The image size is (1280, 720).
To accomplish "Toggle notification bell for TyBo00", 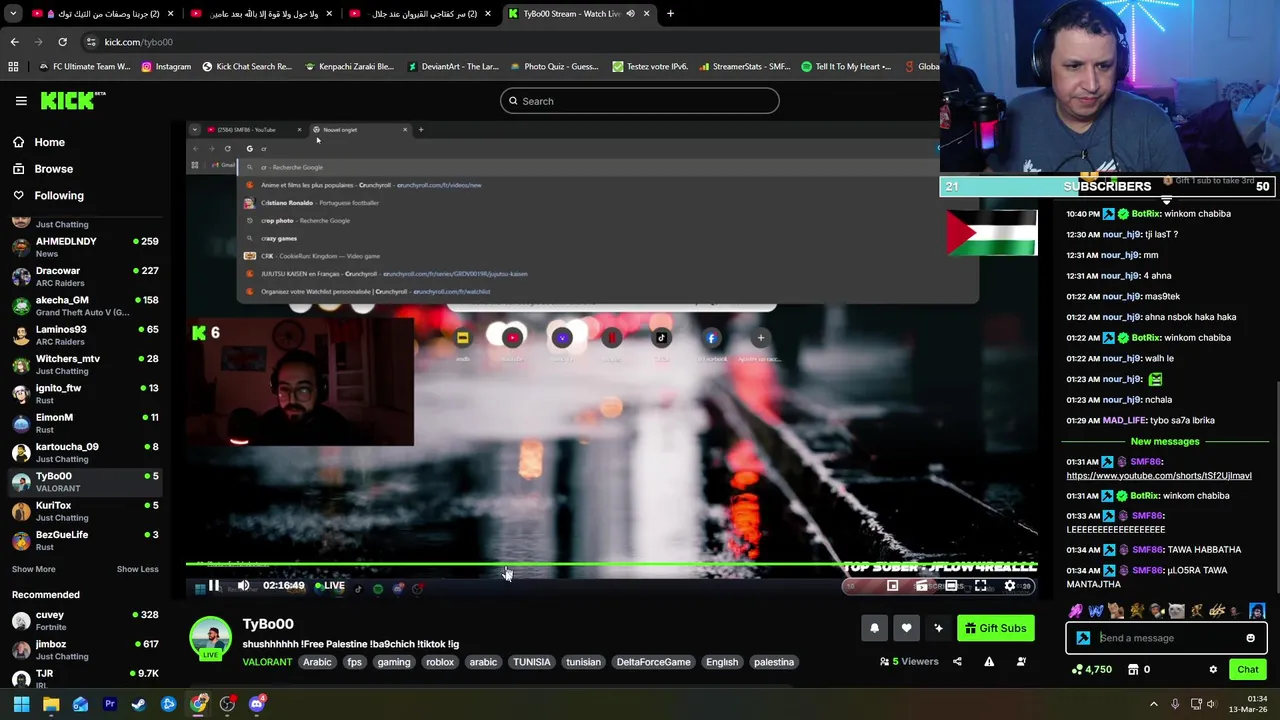I will coord(874,628).
